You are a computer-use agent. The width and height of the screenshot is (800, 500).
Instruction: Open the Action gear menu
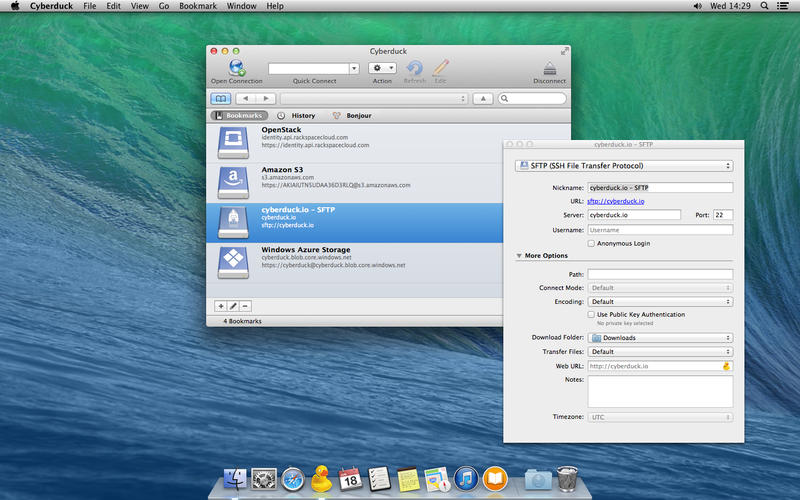[383, 68]
